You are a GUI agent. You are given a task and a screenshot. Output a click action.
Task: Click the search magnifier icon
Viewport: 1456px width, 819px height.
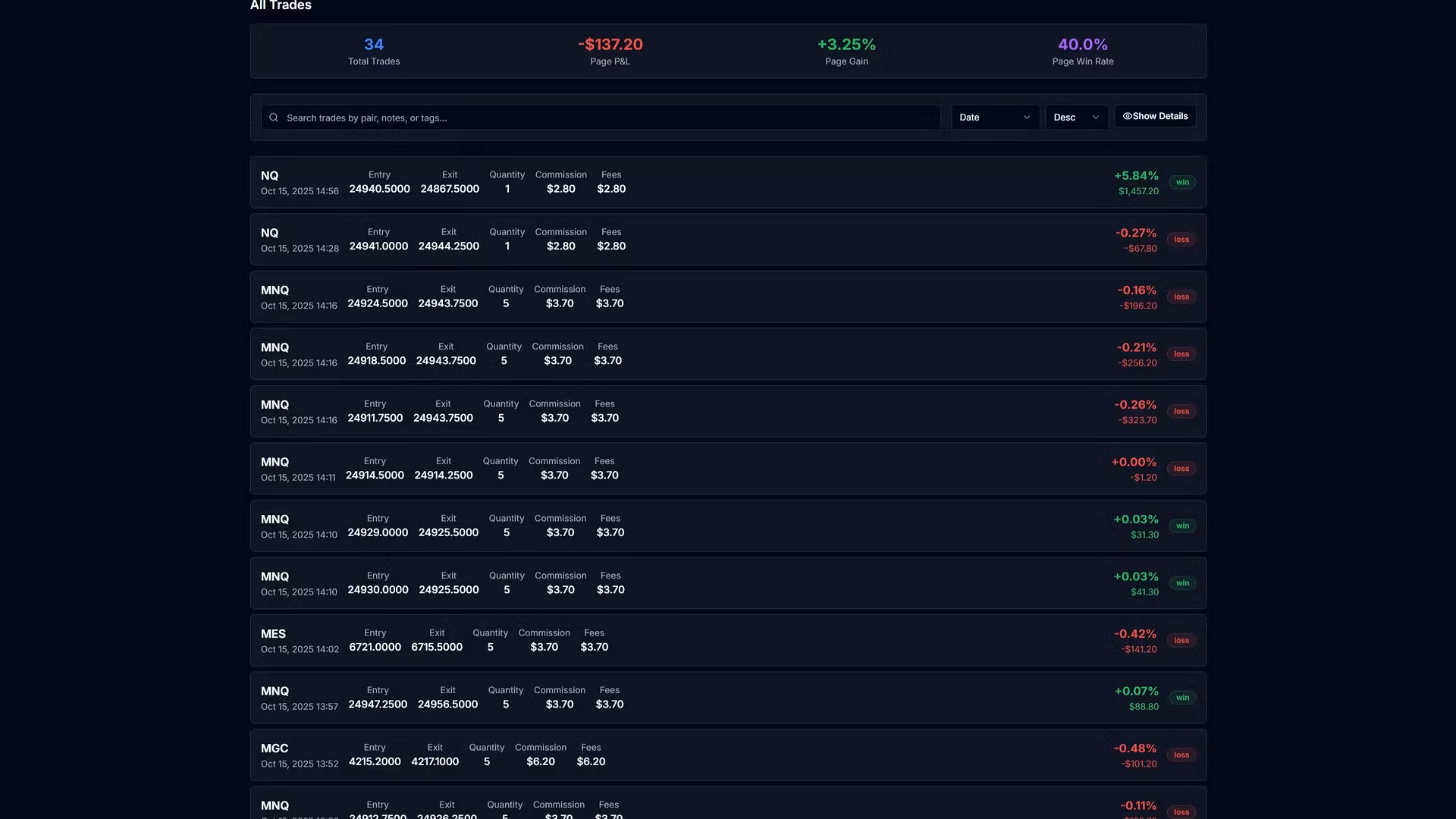click(x=274, y=118)
